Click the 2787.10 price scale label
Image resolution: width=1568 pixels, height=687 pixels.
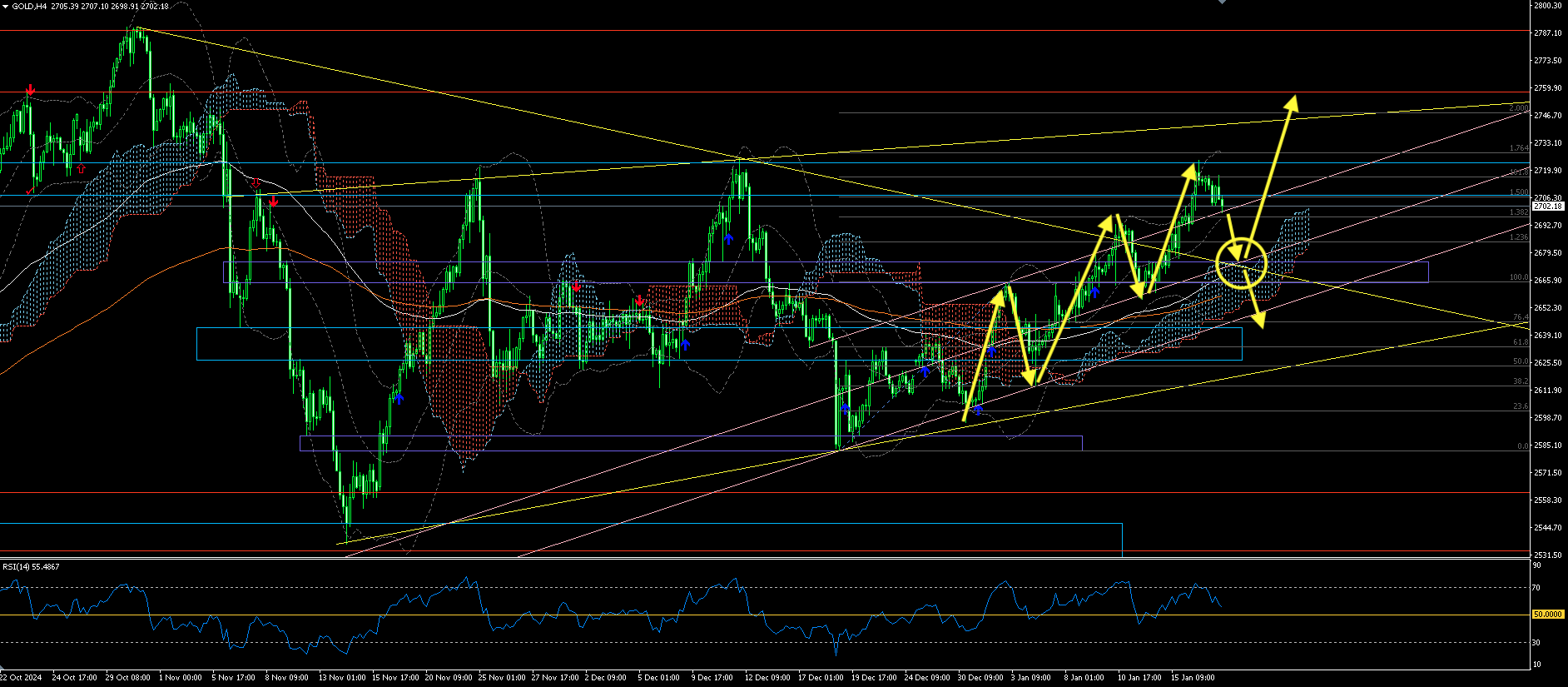click(1547, 33)
